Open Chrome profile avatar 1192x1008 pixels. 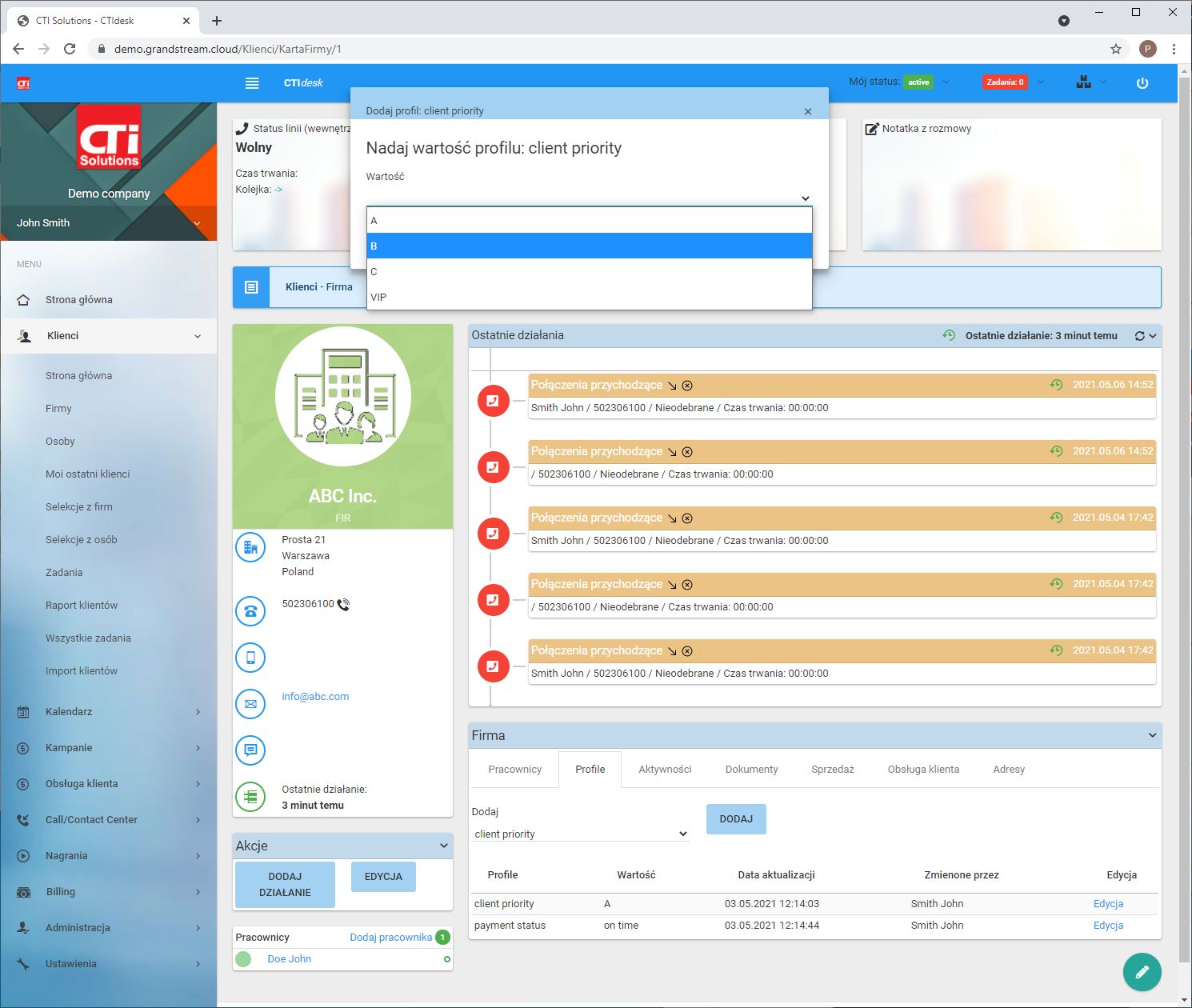tap(1147, 49)
